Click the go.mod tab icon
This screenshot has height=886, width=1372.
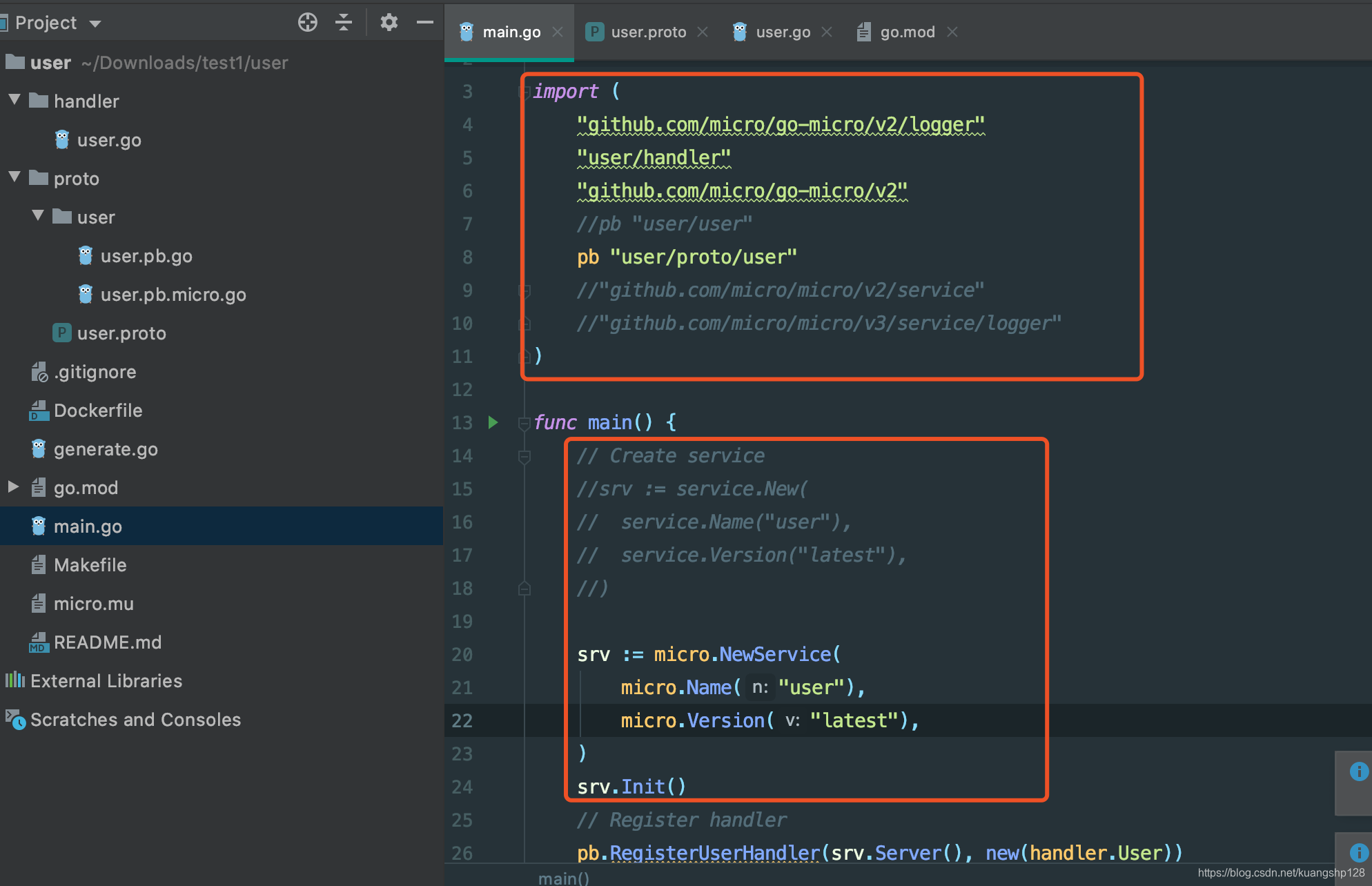[861, 30]
